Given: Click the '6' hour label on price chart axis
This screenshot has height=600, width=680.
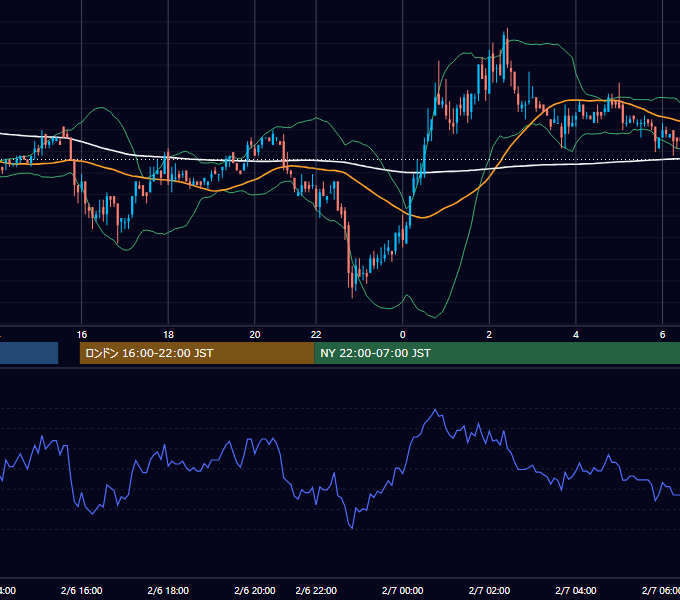Looking at the screenshot, I should (662, 335).
